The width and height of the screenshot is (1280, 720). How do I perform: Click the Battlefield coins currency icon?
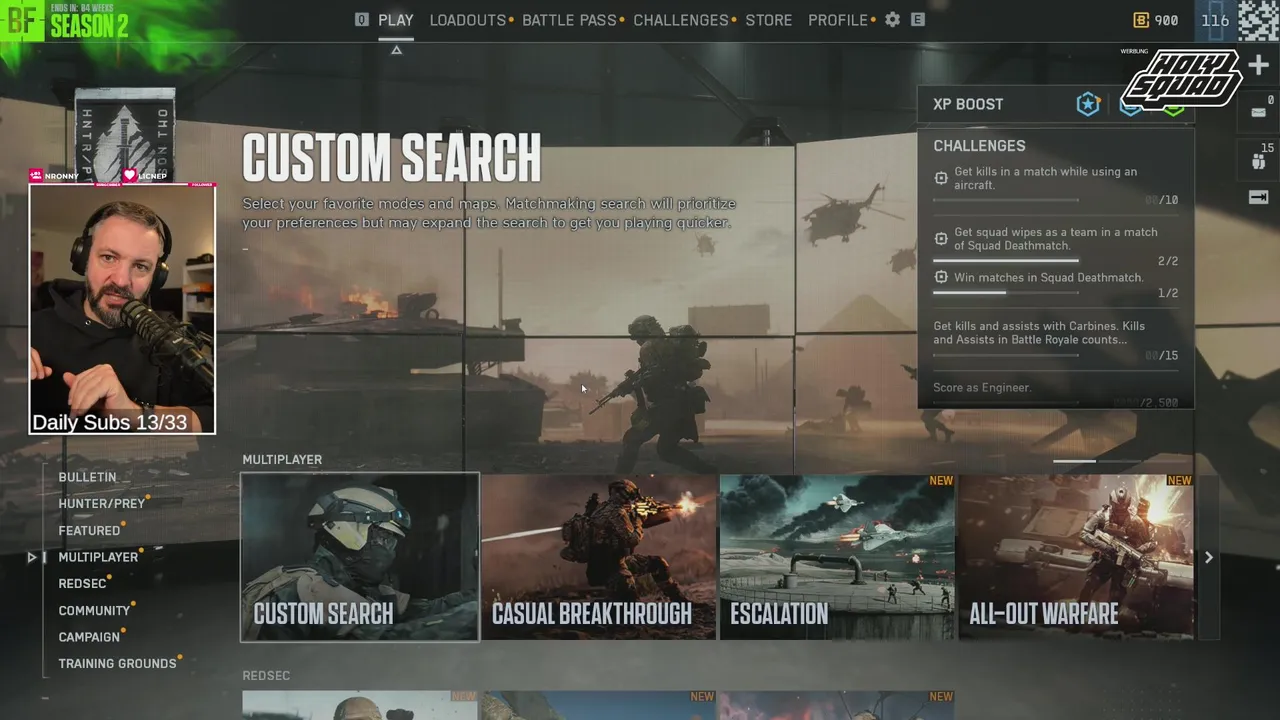pos(1141,20)
